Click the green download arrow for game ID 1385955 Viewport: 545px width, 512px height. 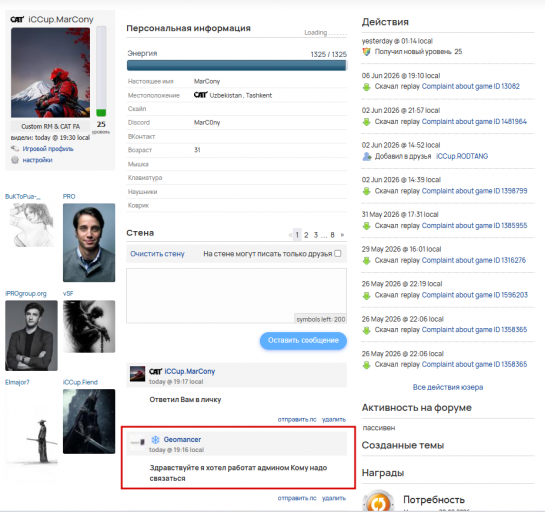366,226
